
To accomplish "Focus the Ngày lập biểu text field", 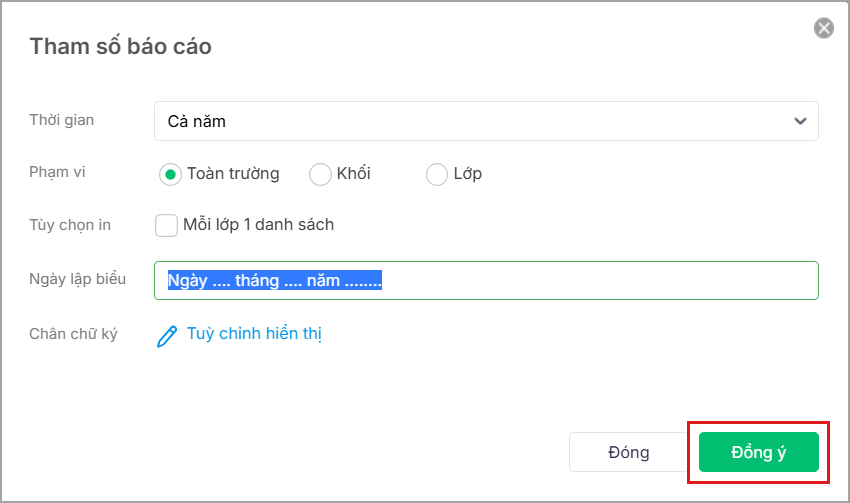I will tap(600, 281).
